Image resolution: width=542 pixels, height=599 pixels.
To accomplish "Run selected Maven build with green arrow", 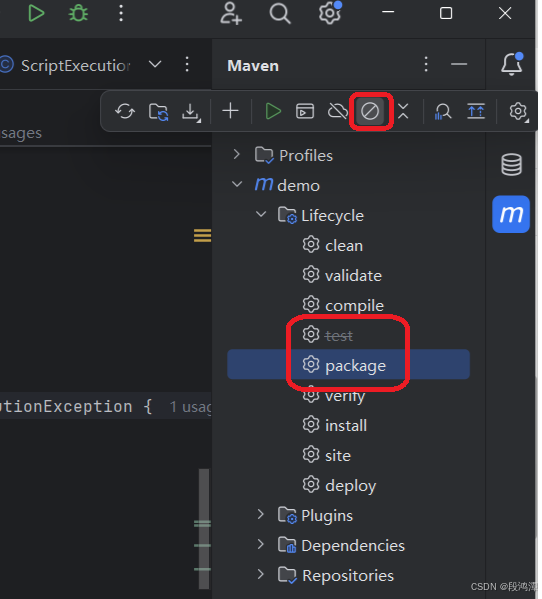I will click(273, 112).
